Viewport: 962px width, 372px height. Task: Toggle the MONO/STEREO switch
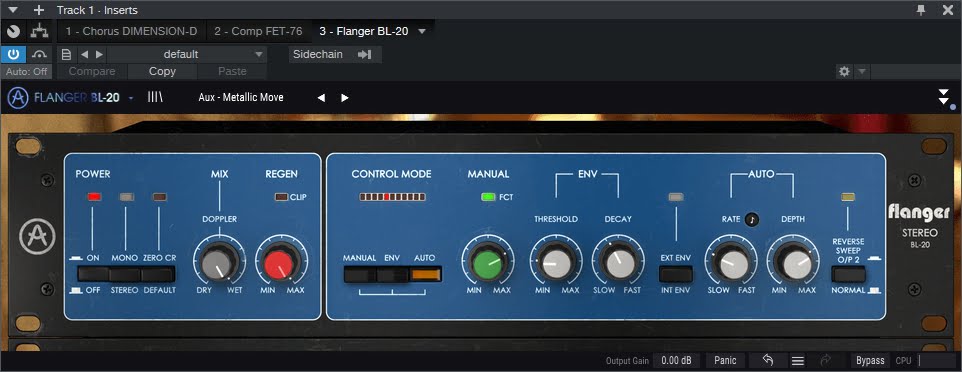[x=125, y=274]
